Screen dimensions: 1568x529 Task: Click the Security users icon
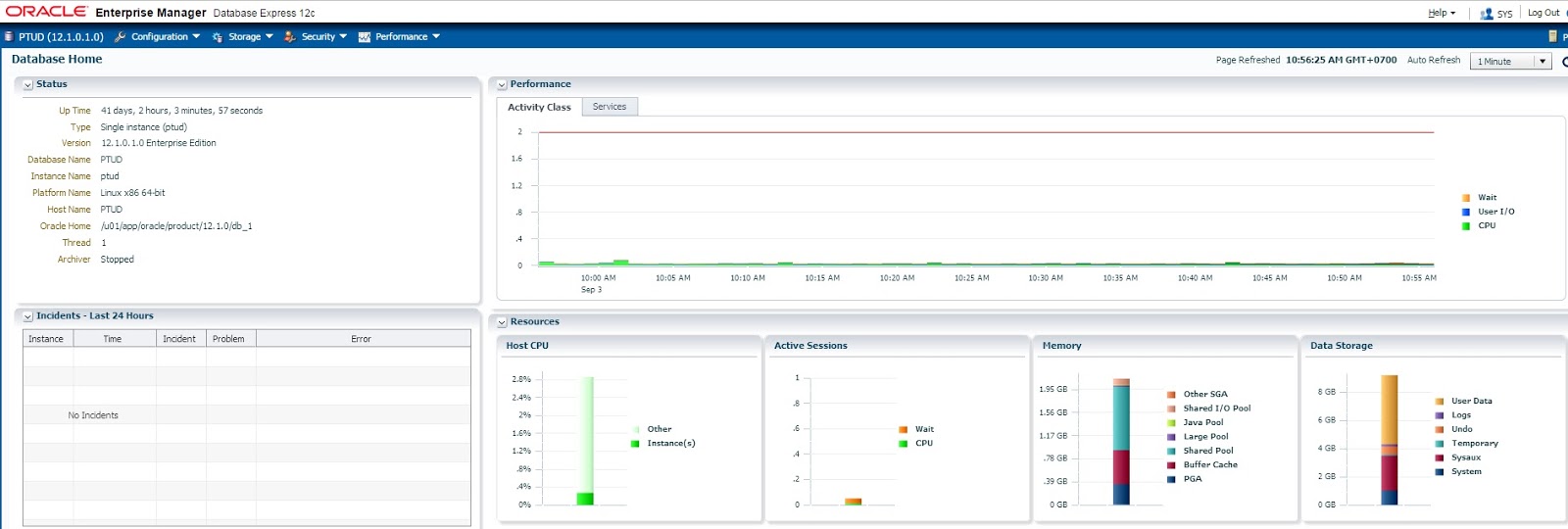[290, 37]
